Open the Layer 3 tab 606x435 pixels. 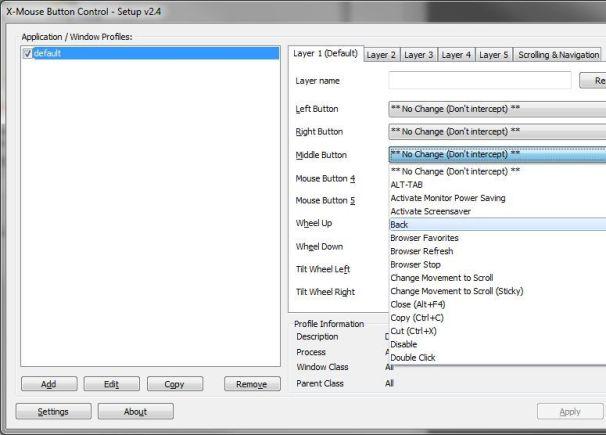pyautogui.click(x=419, y=55)
